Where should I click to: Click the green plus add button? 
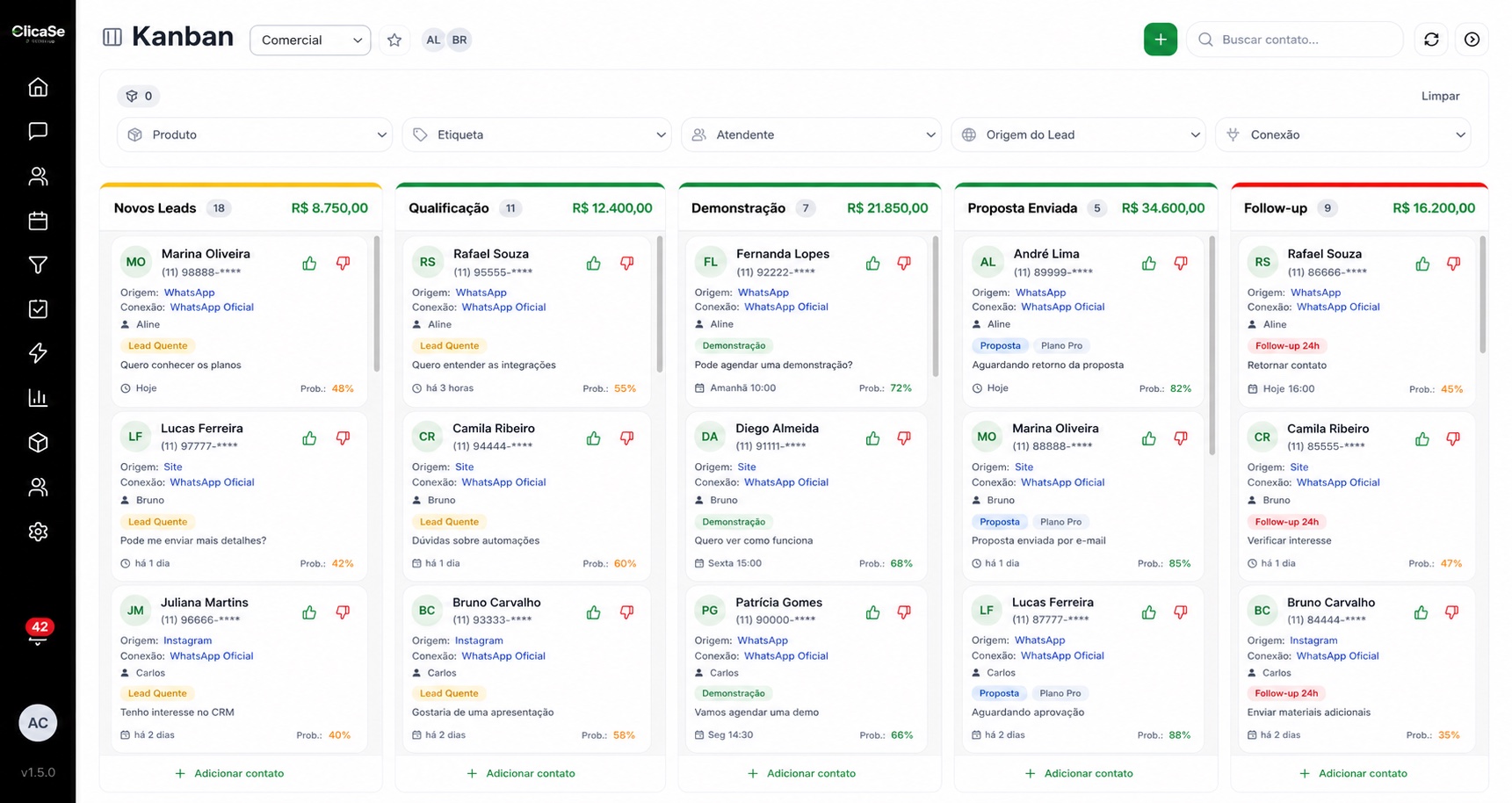pyautogui.click(x=1160, y=40)
